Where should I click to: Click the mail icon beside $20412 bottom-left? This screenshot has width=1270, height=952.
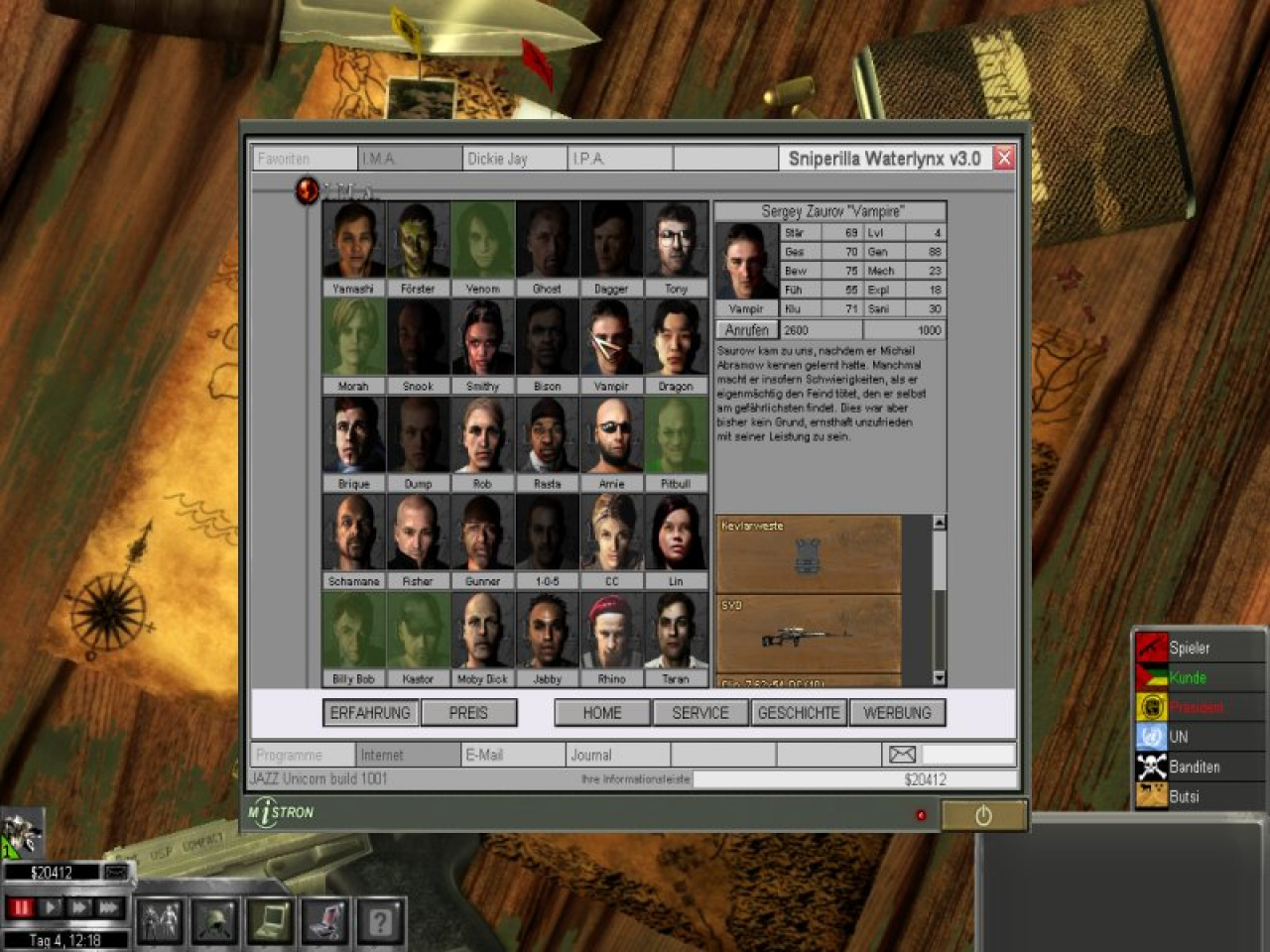pos(117,873)
